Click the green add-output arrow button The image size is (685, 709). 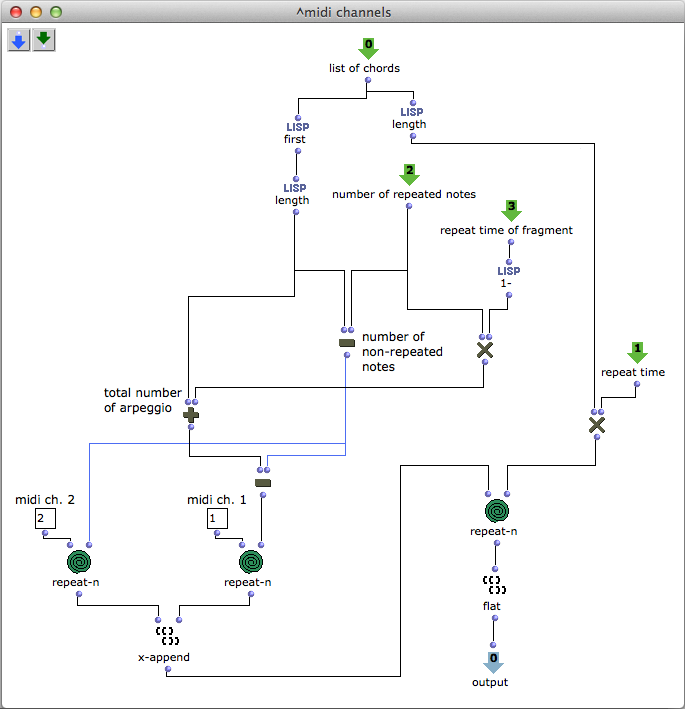(x=44, y=40)
